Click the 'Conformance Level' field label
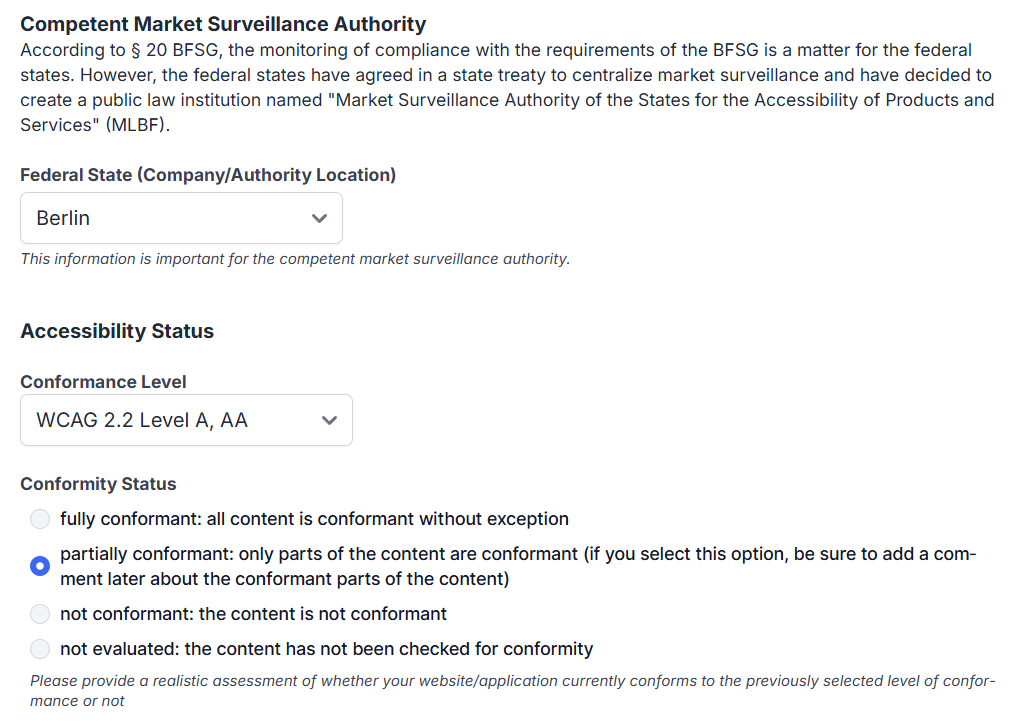The width and height of the screenshot is (1018, 721). (103, 382)
